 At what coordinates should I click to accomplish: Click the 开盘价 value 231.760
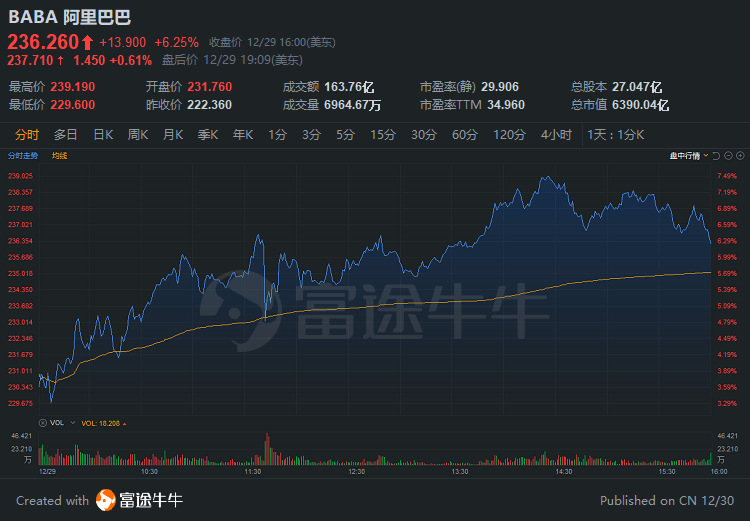point(210,87)
